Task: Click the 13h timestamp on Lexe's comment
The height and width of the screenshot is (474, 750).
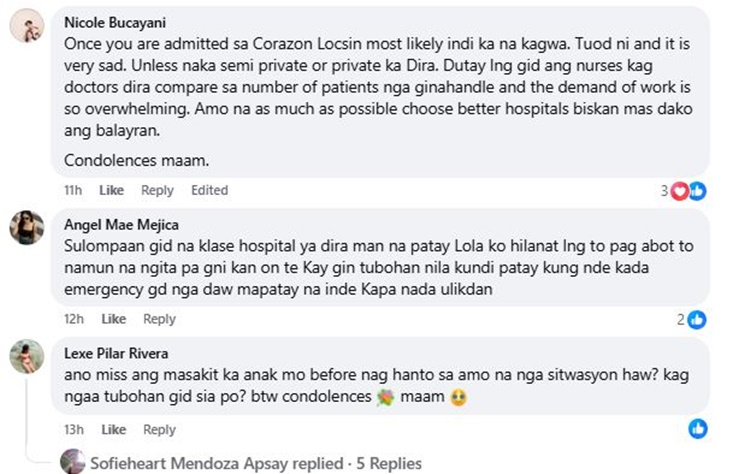Action: [72, 429]
